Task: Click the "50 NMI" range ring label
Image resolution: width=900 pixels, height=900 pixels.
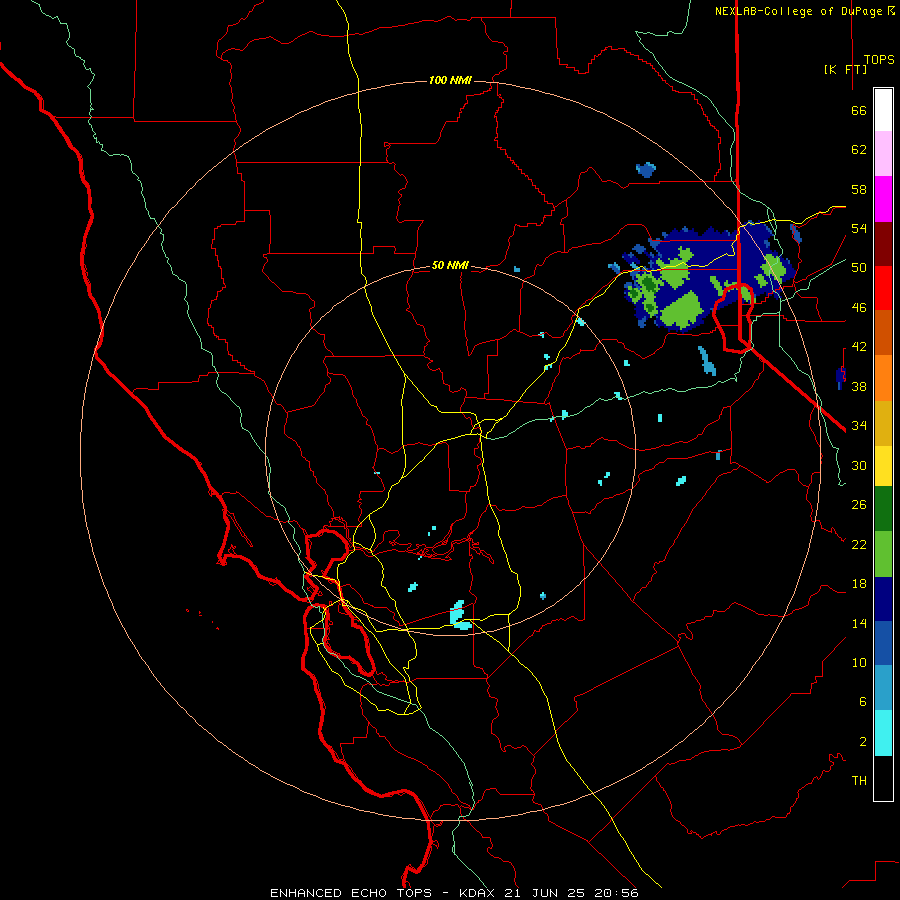Action: tap(450, 265)
